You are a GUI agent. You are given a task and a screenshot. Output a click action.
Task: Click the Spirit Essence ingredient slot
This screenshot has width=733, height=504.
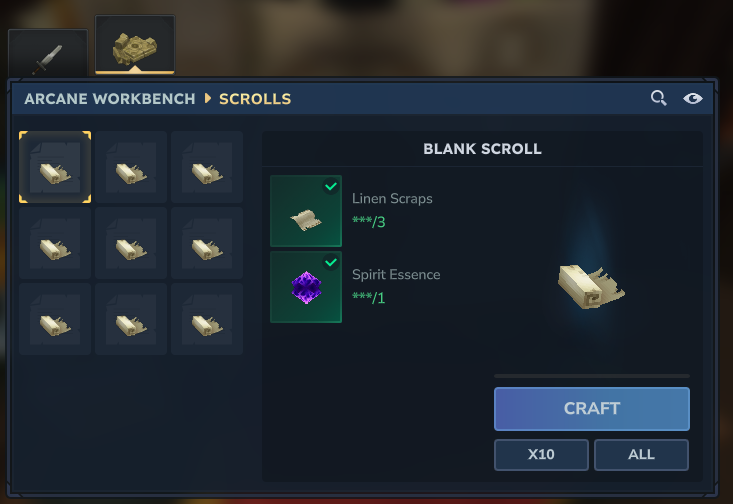coord(306,287)
